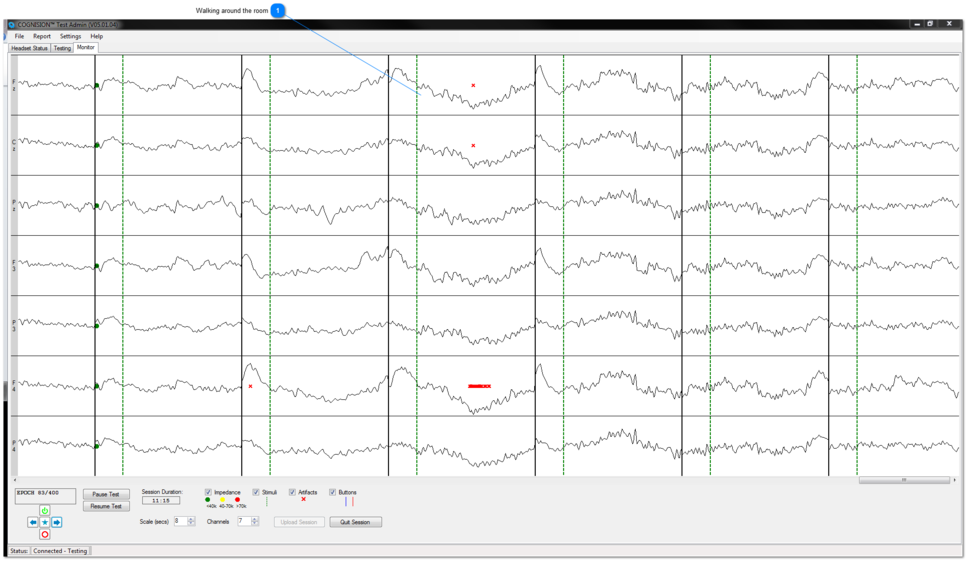Viewport: 967px width, 561px height.
Task: Open the Report menu
Action: [x=41, y=36]
